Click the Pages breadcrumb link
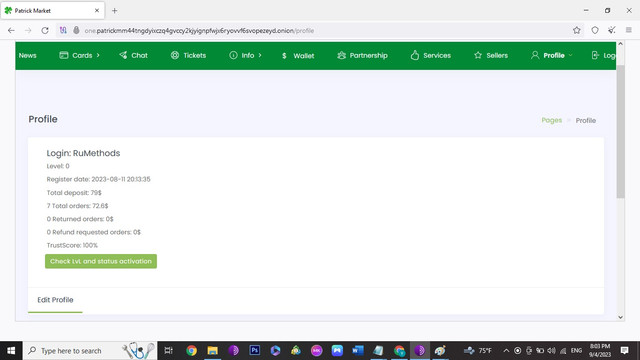 pos(551,120)
